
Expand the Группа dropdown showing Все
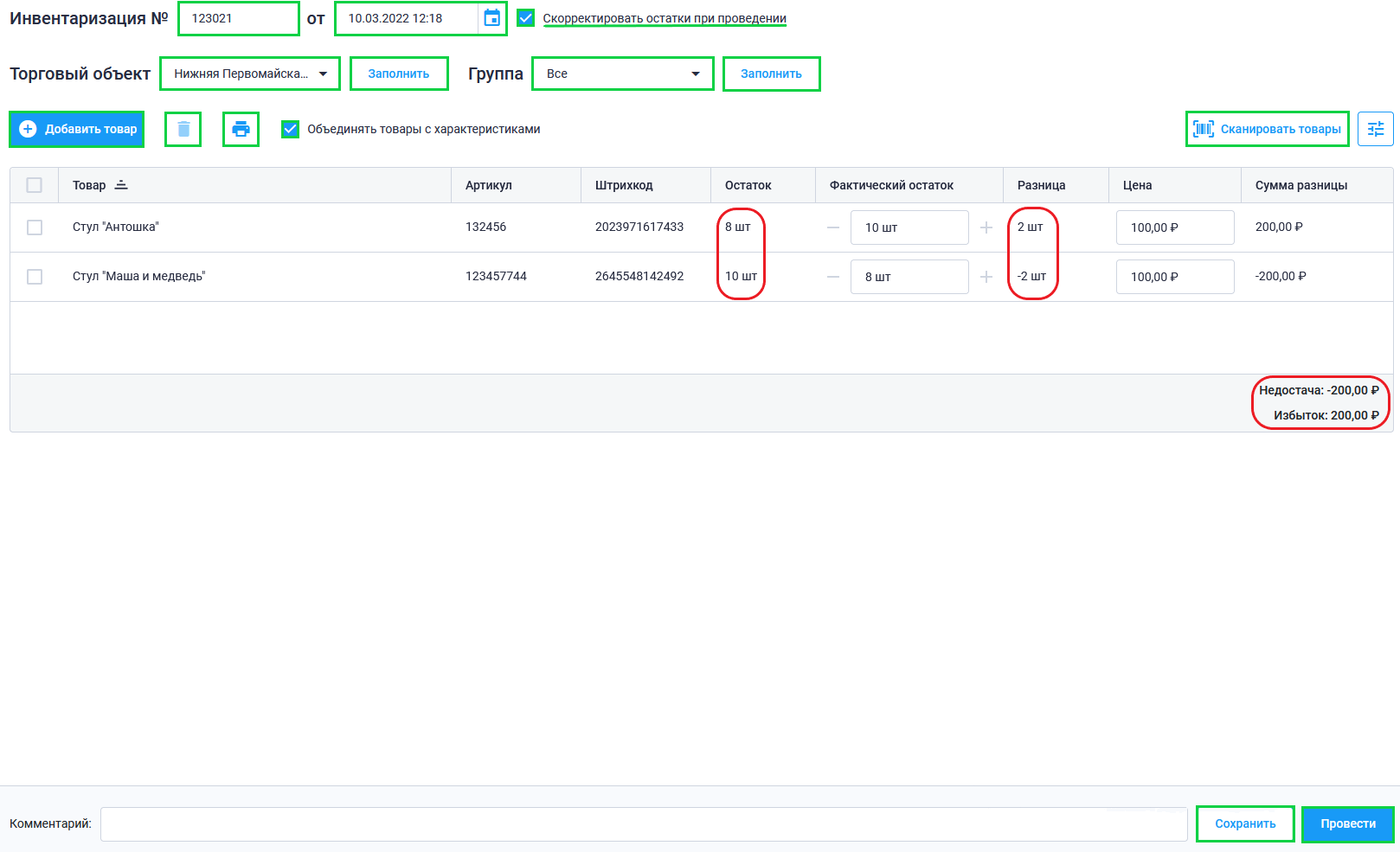[622, 74]
